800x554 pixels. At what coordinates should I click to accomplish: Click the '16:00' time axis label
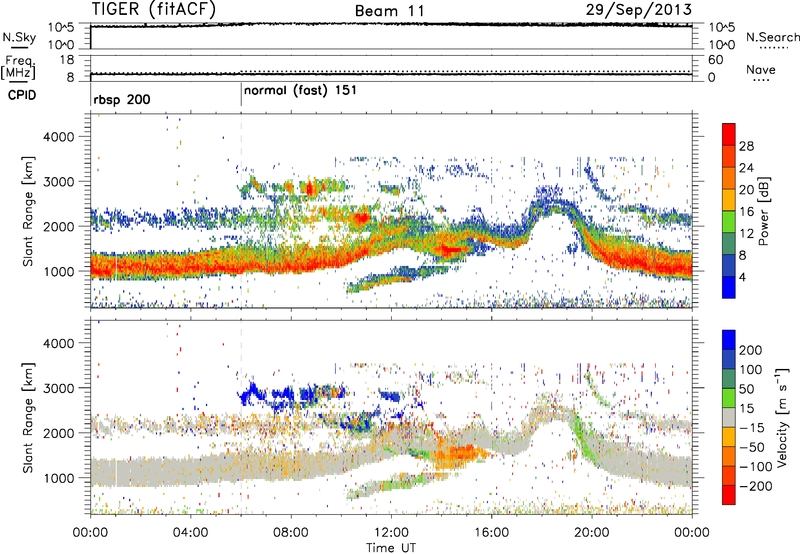click(491, 533)
